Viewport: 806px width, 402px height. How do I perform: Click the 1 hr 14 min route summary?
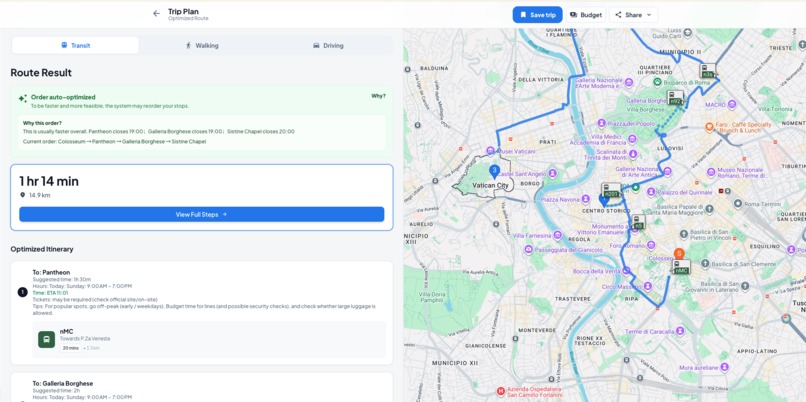click(49, 181)
